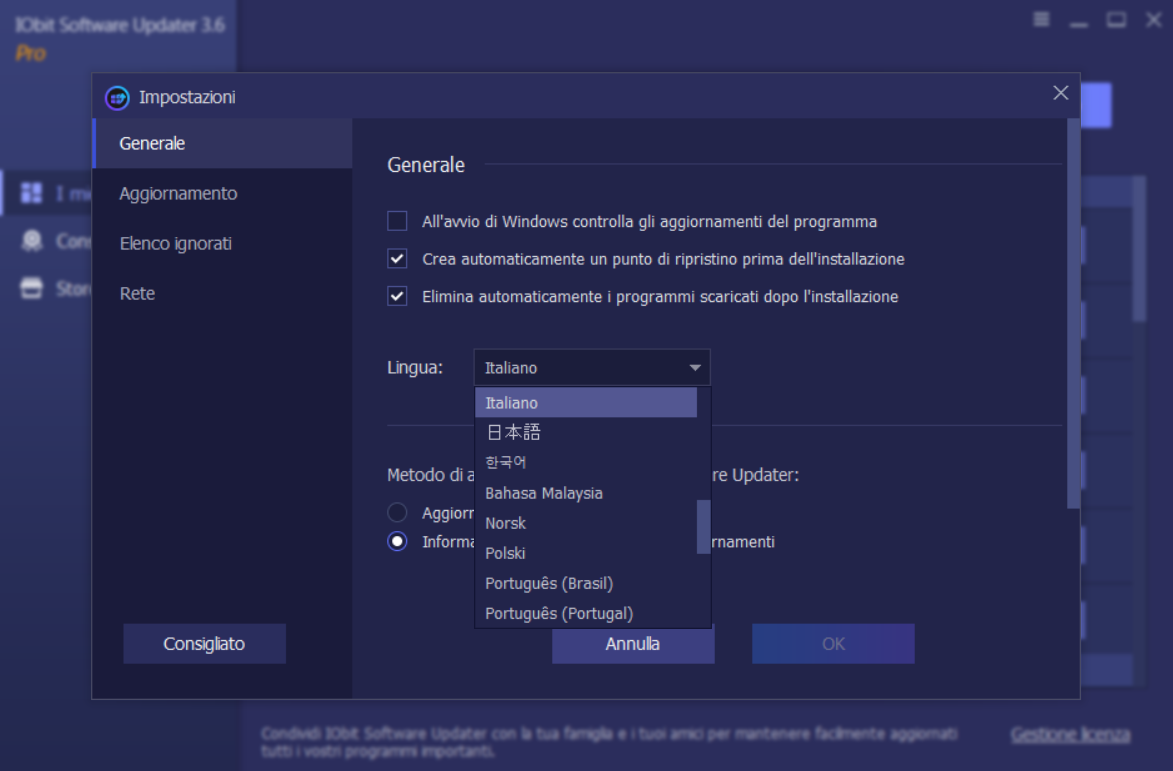The image size is (1173, 771).
Task: Click the rocket icon in main sidebar
Action: click(x=31, y=241)
